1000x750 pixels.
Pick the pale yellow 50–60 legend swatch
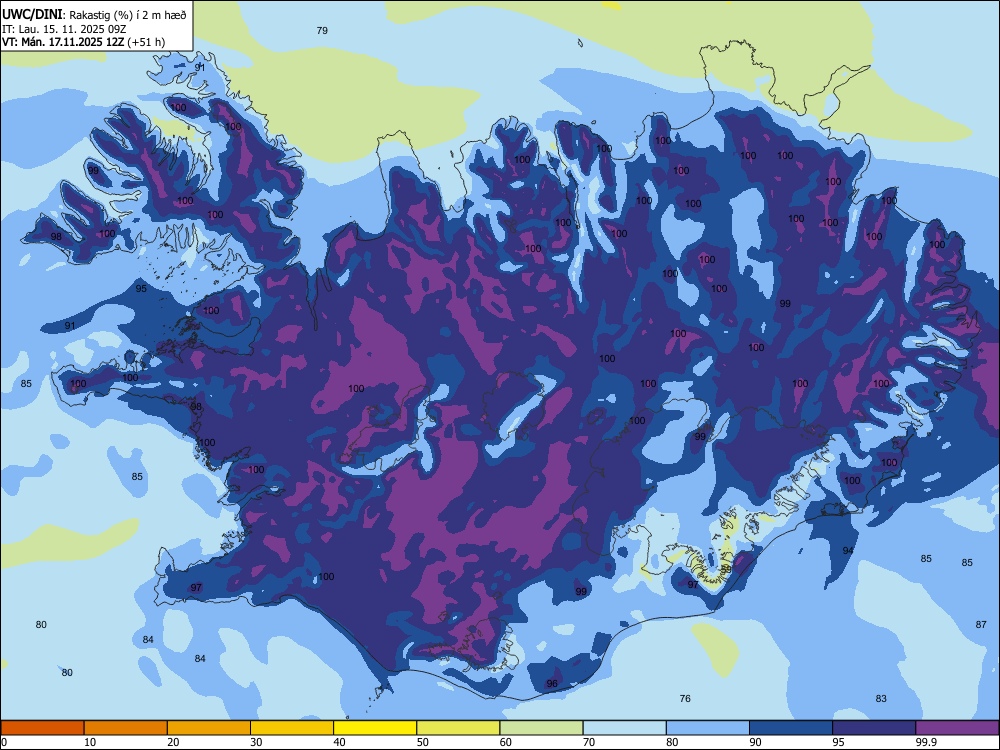click(x=458, y=728)
